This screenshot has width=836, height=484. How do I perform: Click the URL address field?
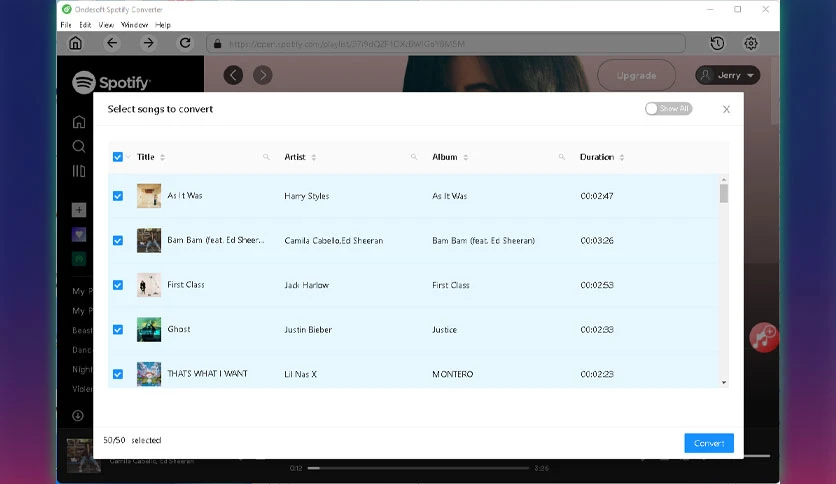click(x=445, y=44)
